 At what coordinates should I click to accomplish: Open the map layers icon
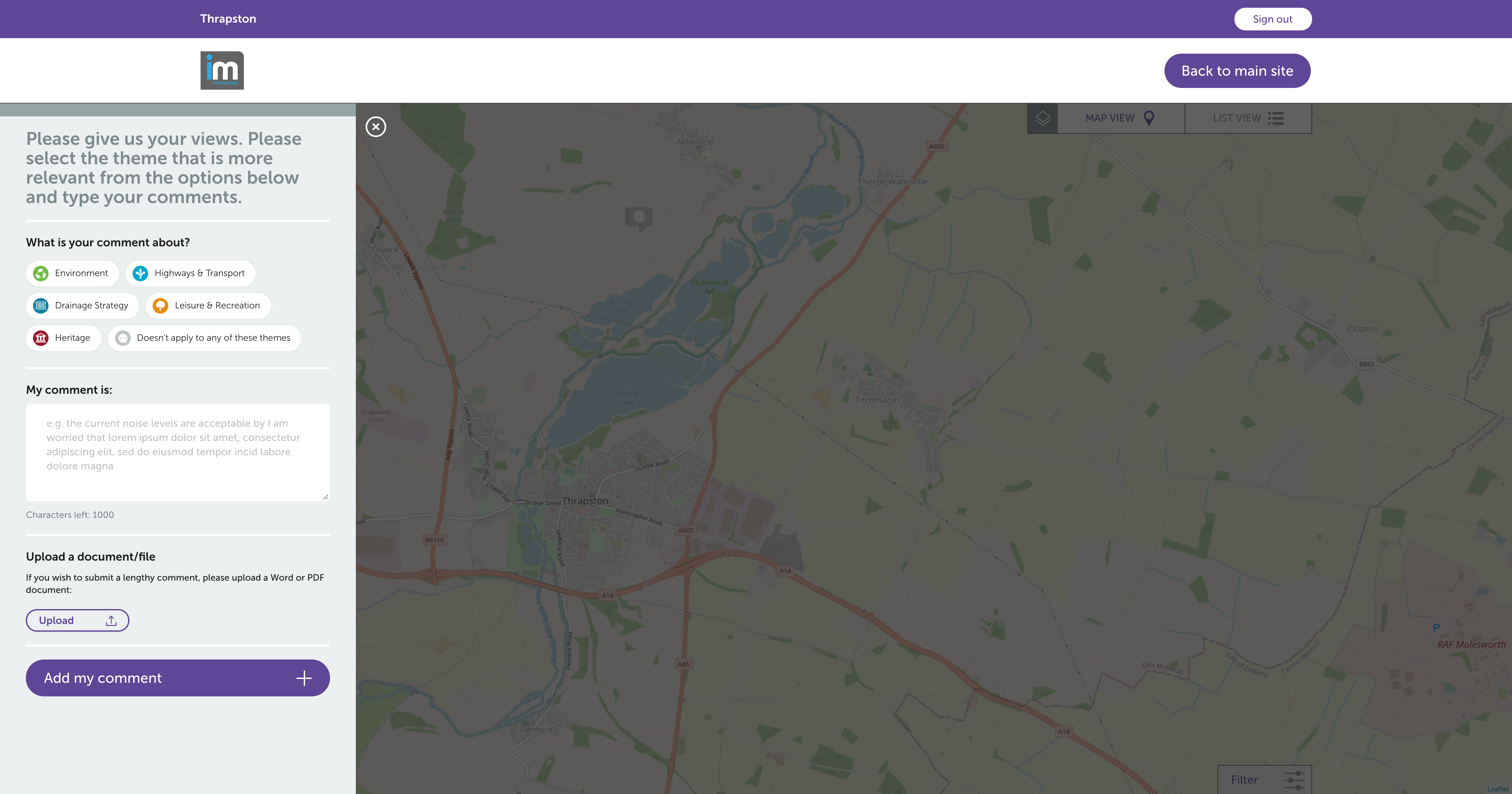(x=1042, y=118)
